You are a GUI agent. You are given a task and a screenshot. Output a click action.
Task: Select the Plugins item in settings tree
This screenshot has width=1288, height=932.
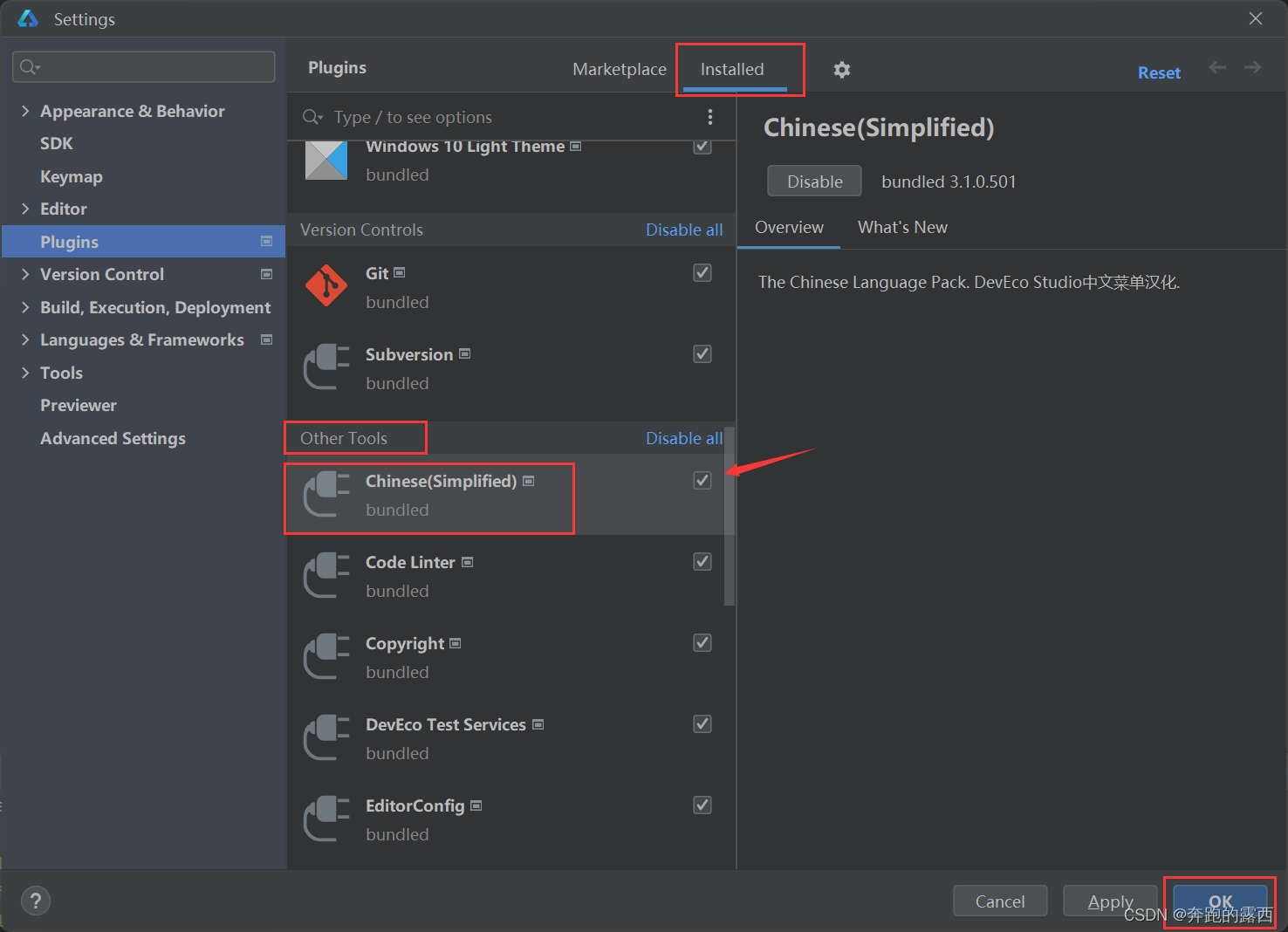pos(144,242)
